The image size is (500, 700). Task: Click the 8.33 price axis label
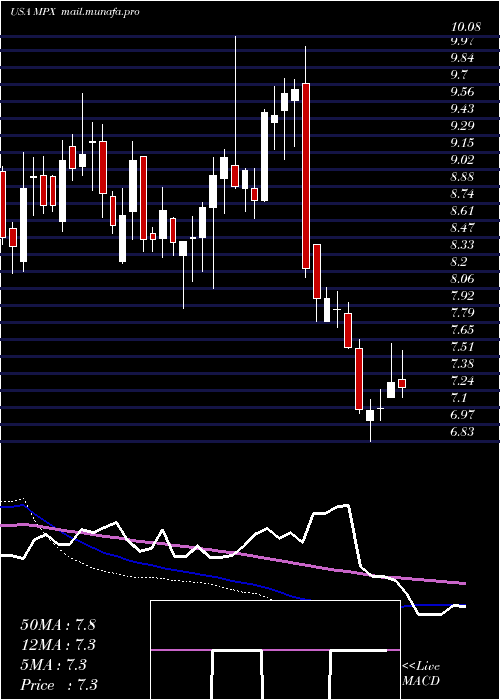pyautogui.click(x=462, y=245)
